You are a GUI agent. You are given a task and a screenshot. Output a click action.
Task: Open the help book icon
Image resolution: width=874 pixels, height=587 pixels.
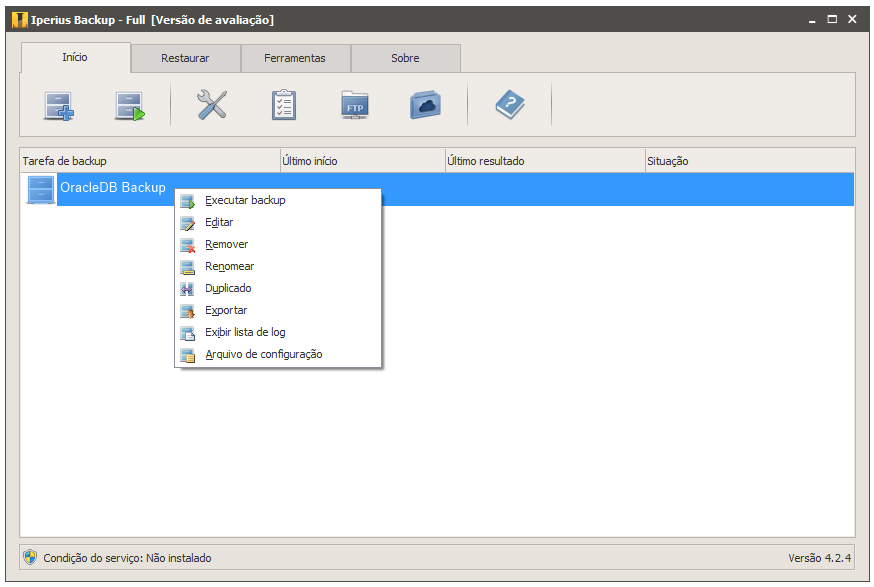click(x=510, y=105)
